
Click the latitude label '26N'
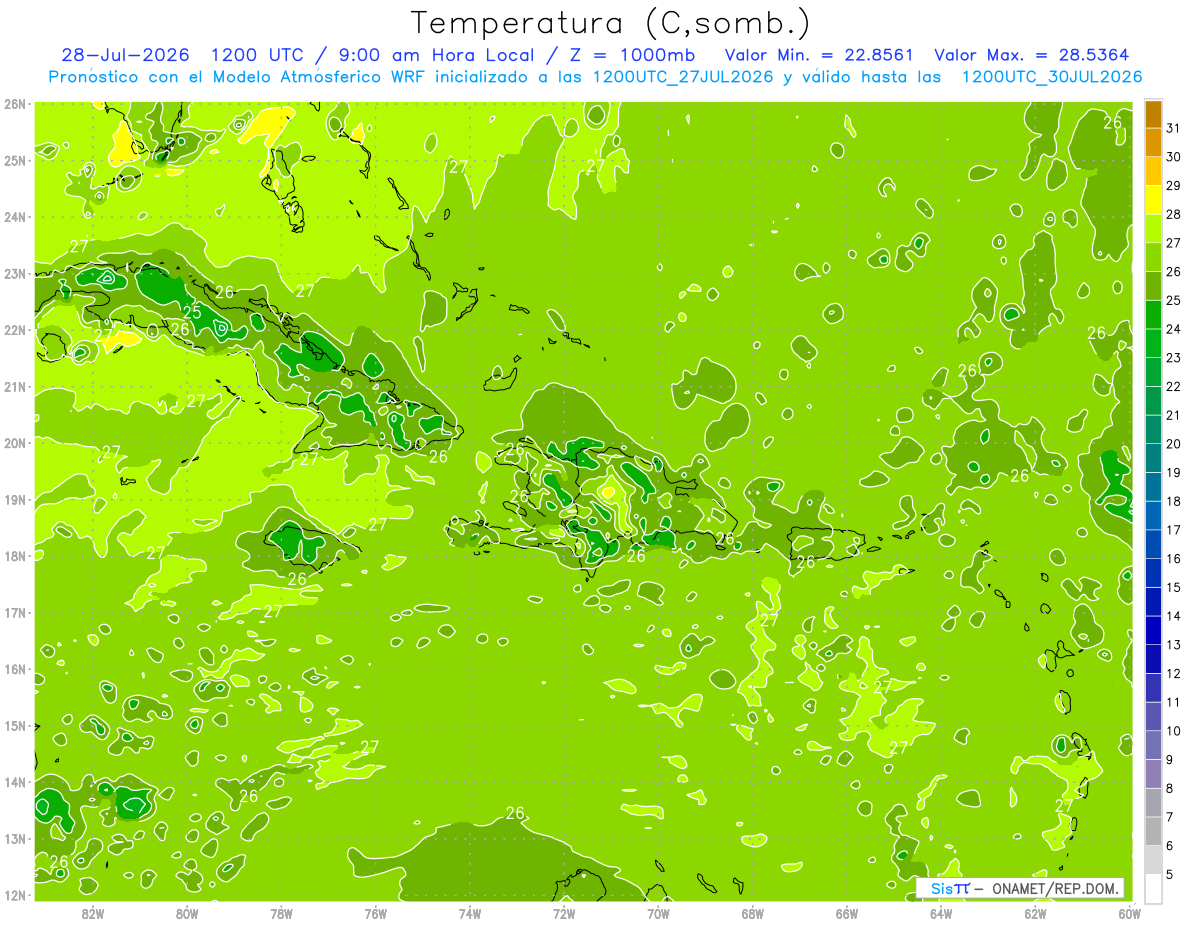(15, 104)
